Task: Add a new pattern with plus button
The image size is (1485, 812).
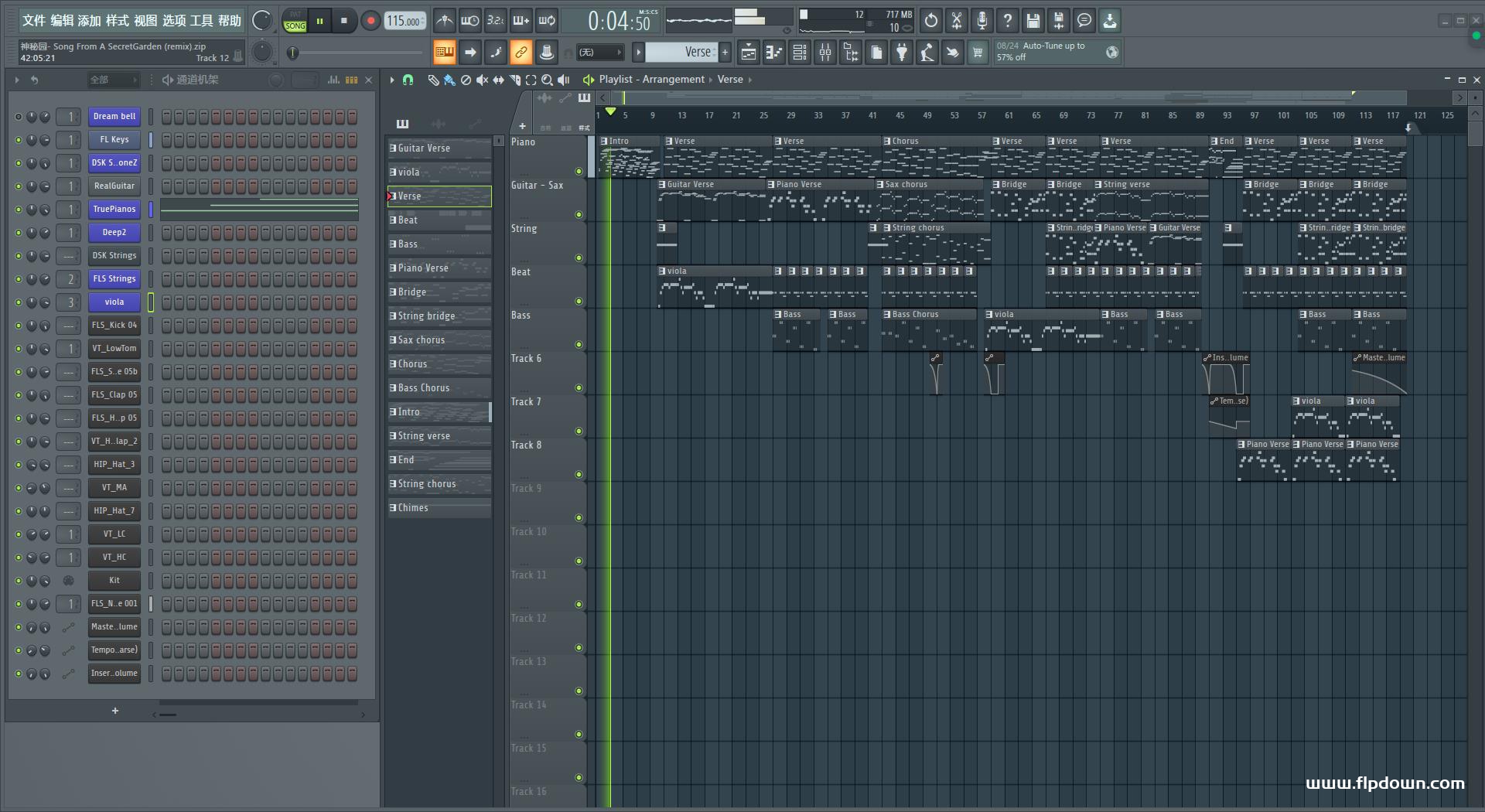Action: click(725, 53)
